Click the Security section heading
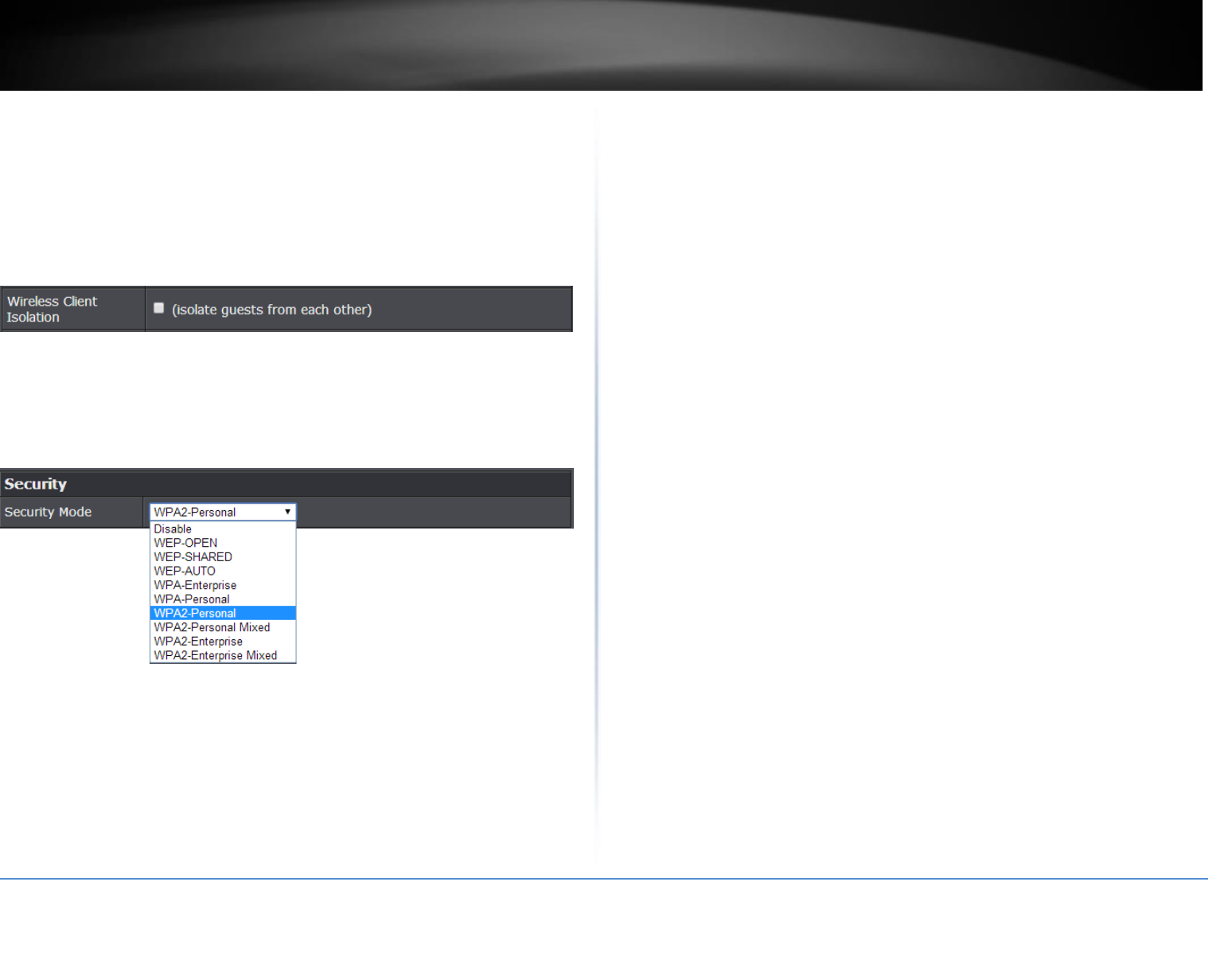This screenshot has width=1232, height=956. point(36,484)
